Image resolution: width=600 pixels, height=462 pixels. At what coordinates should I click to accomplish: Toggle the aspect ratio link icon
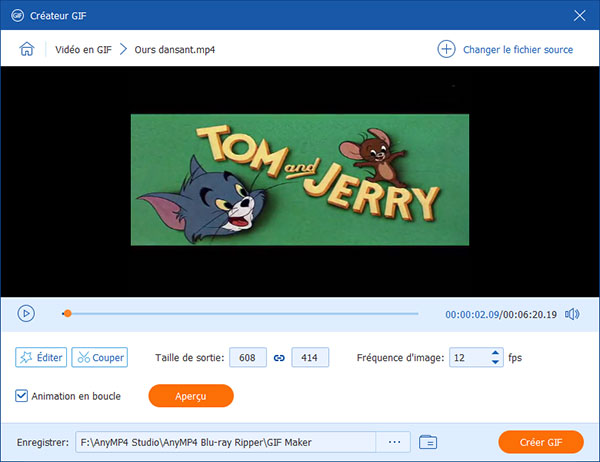279,358
